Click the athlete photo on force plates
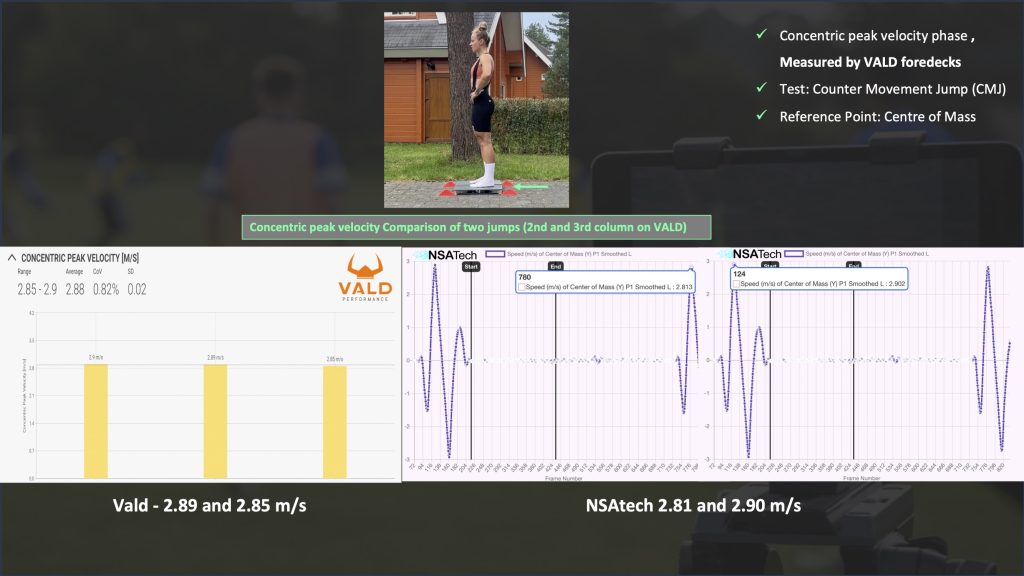Viewport: 1024px width, 576px height. pos(476,109)
